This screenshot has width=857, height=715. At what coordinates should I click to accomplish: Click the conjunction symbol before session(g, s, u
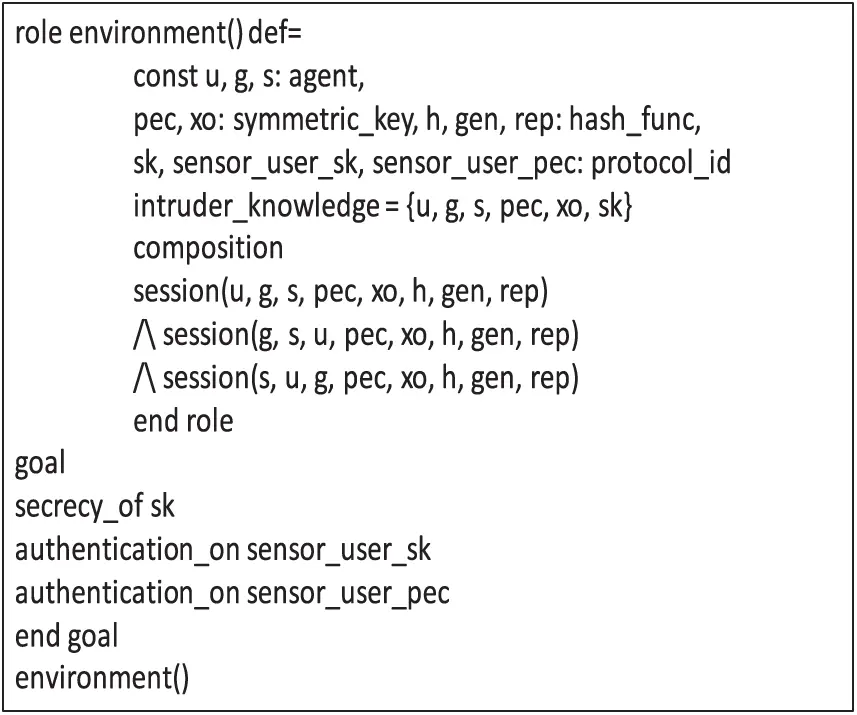(x=144, y=335)
